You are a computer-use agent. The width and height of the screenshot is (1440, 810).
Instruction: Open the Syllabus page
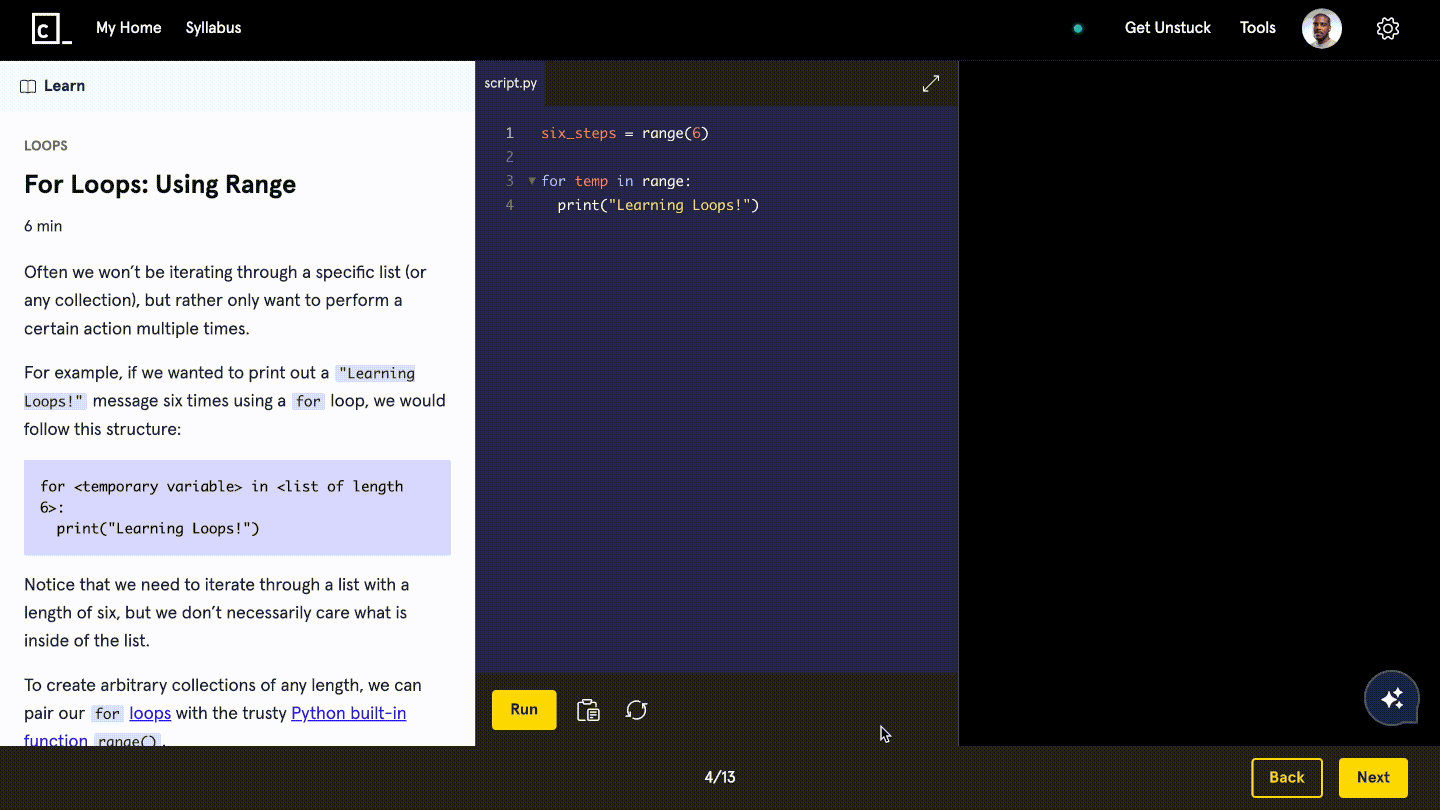(213, 28)
